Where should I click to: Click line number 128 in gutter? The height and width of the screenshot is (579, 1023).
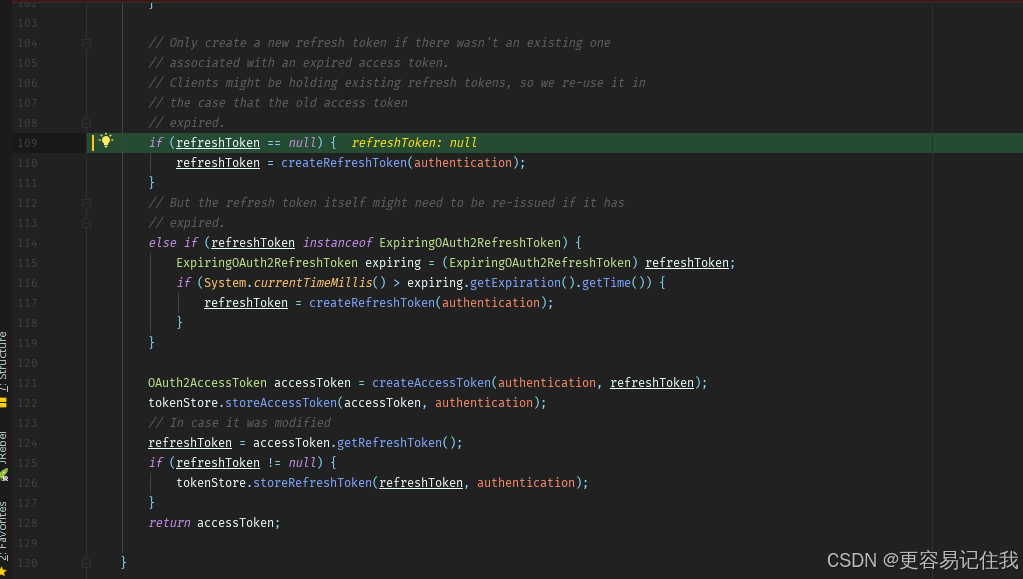27,523
